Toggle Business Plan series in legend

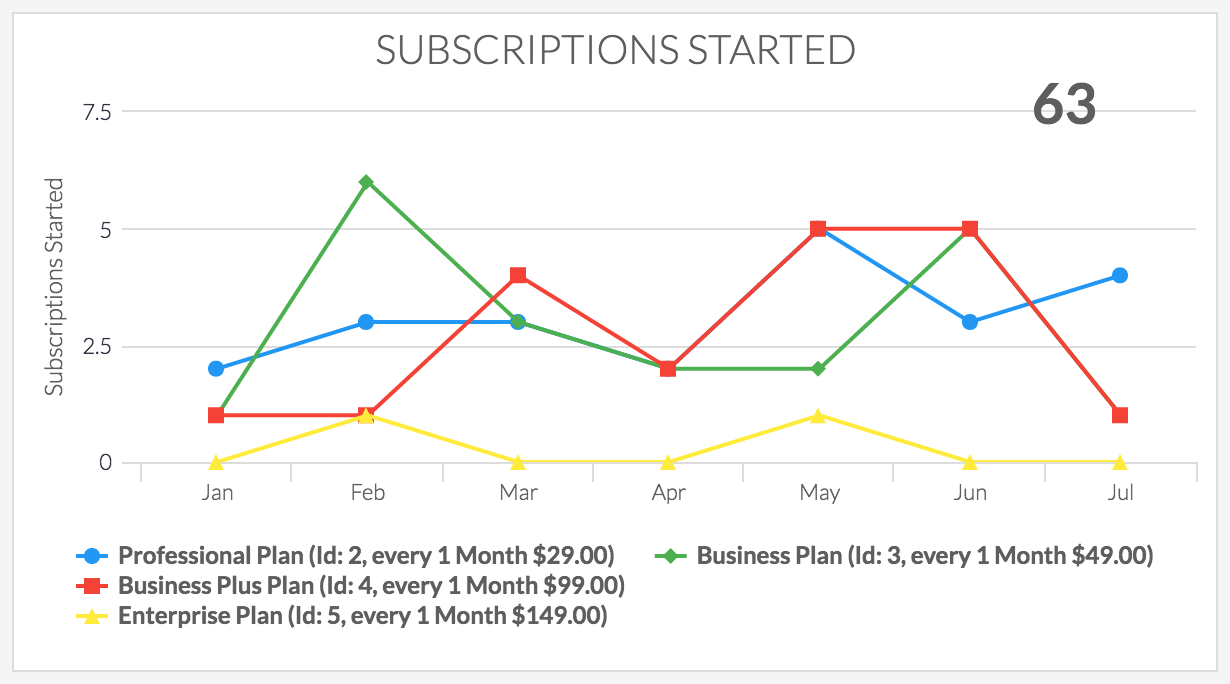(x=904, y=555)
